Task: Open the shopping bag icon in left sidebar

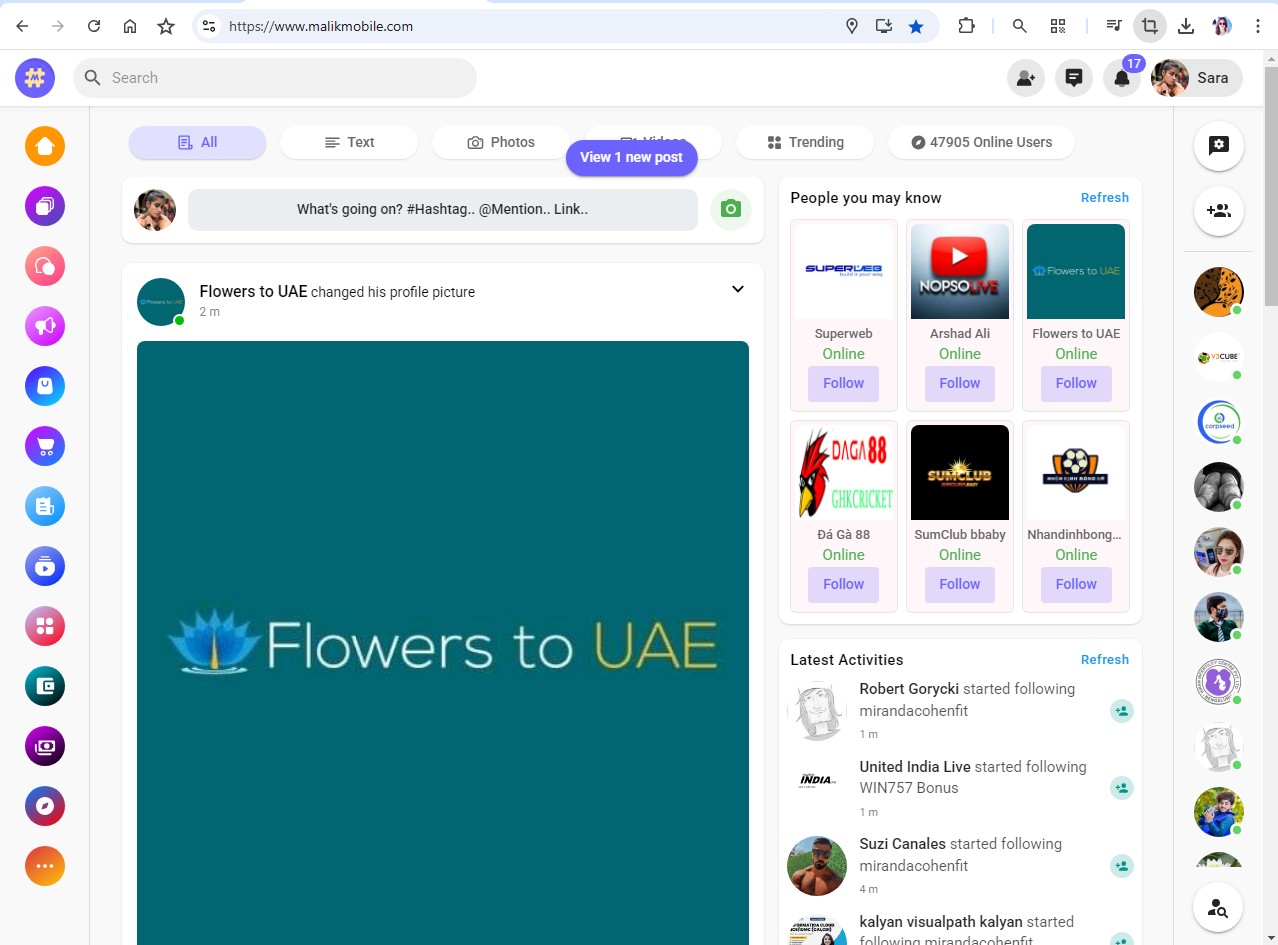Action: click(x=45, y=386)
